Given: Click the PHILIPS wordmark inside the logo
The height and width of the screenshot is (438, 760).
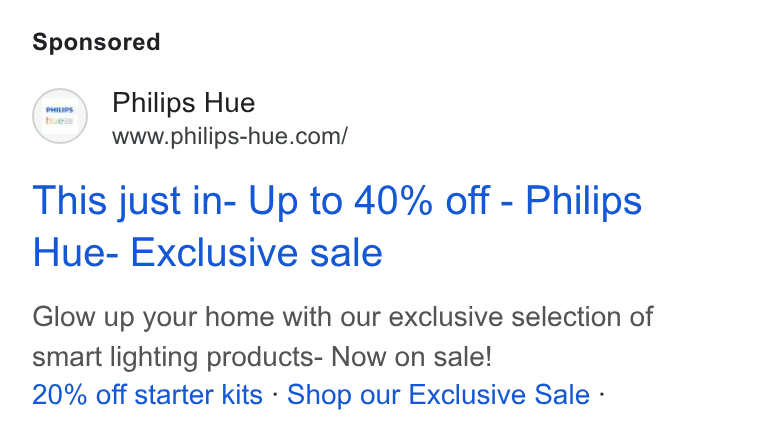Looking at the screenshot, I should pos(60,110).
